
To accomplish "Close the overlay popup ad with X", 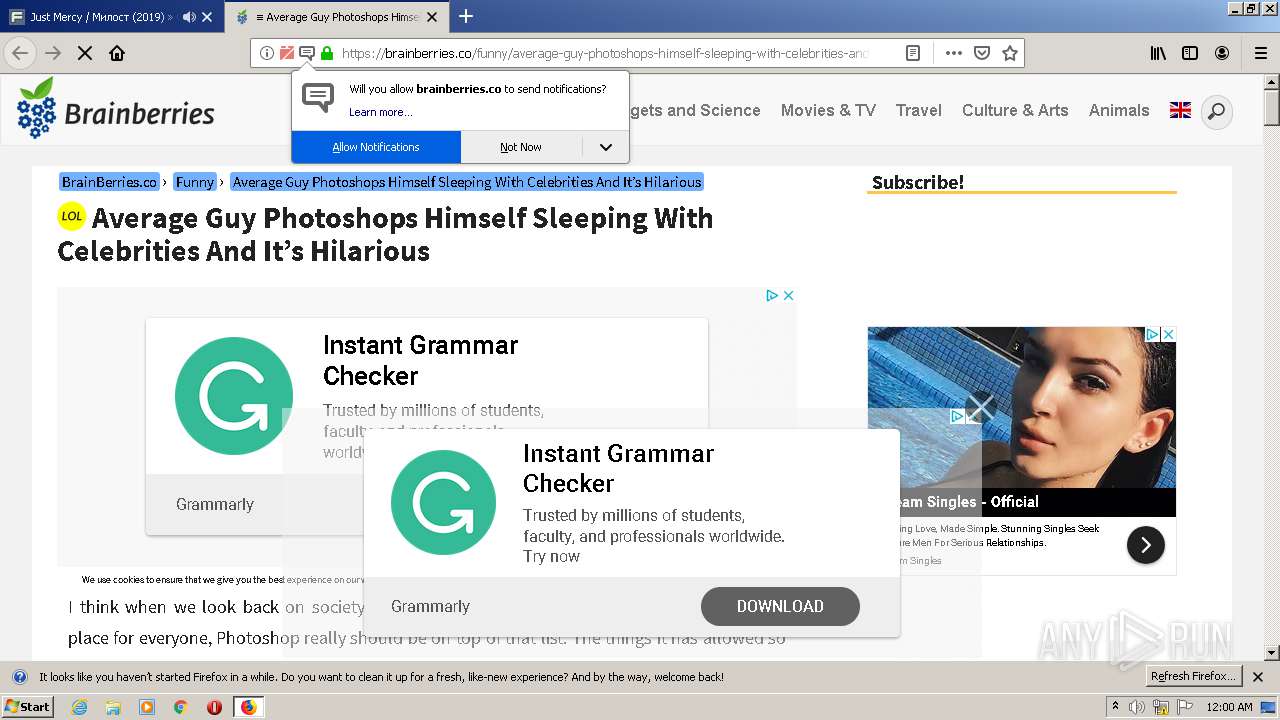I will pos(981,407).
